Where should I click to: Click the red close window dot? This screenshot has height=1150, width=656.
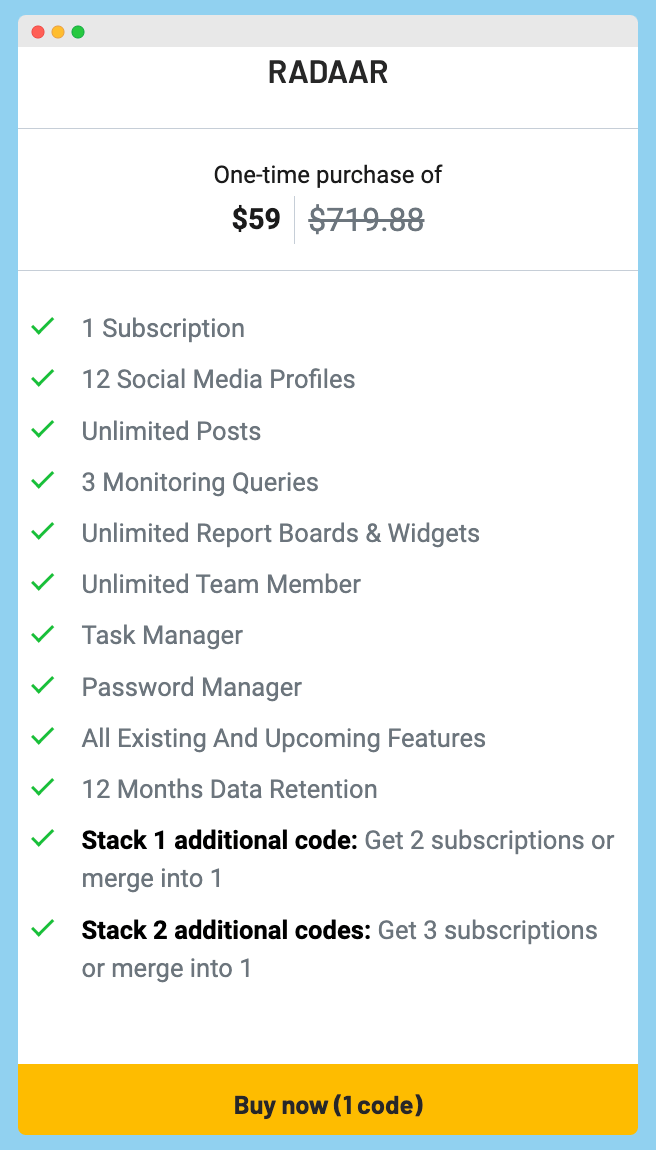click(x=38, y=32)
